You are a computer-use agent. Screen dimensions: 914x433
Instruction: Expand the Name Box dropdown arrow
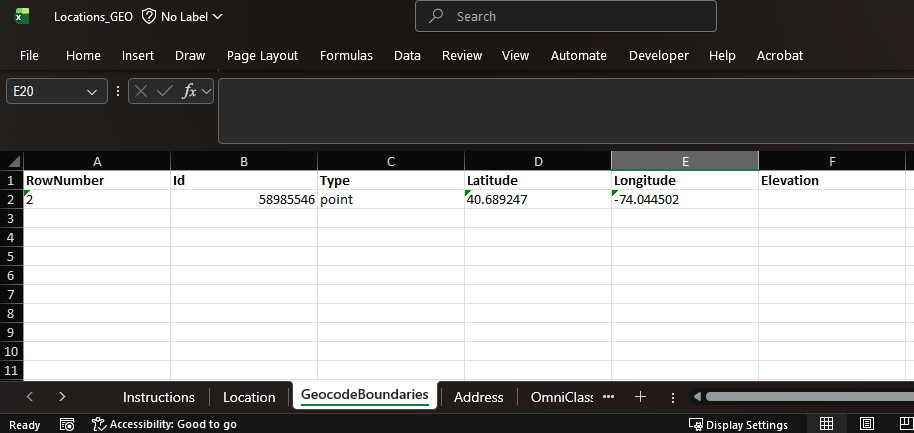[x=93, y=91]
